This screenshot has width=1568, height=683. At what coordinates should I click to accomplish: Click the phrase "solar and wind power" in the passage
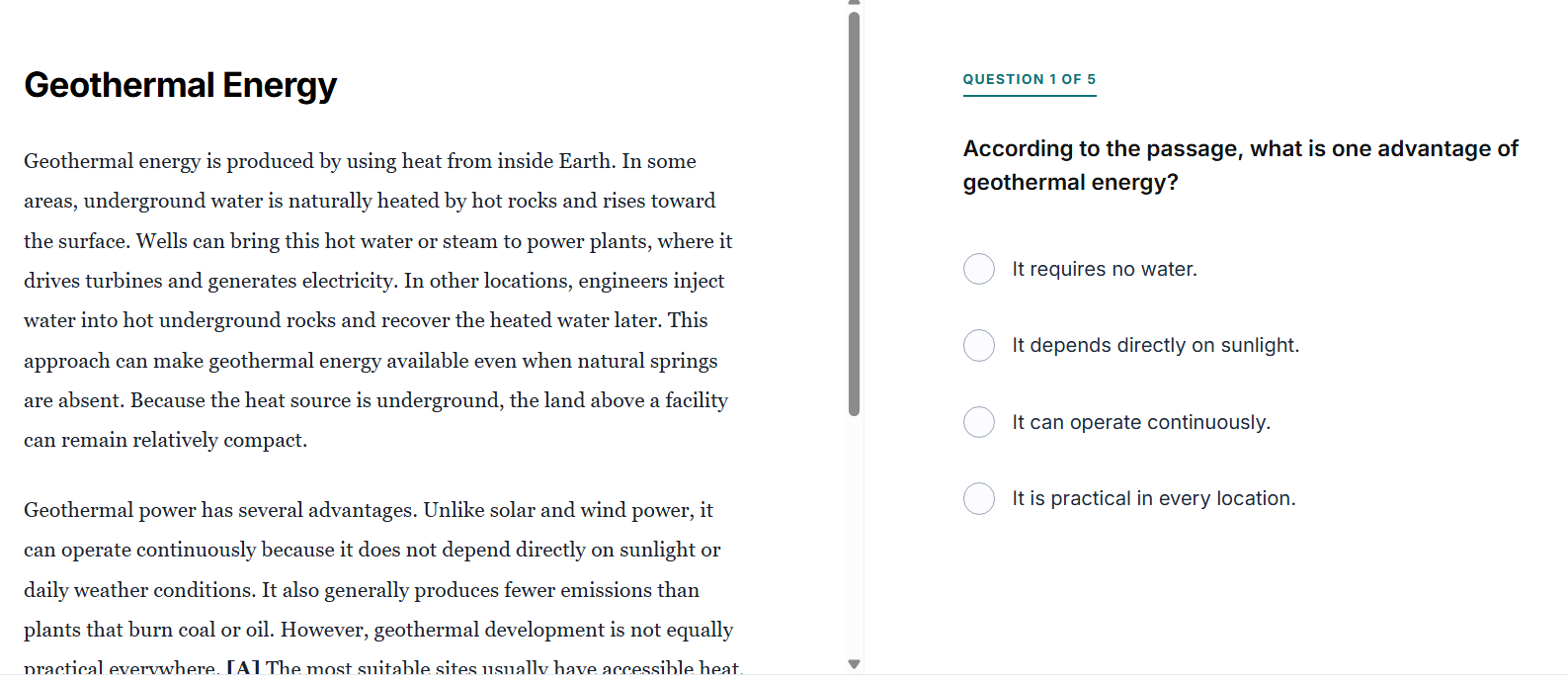click(591, 510)
